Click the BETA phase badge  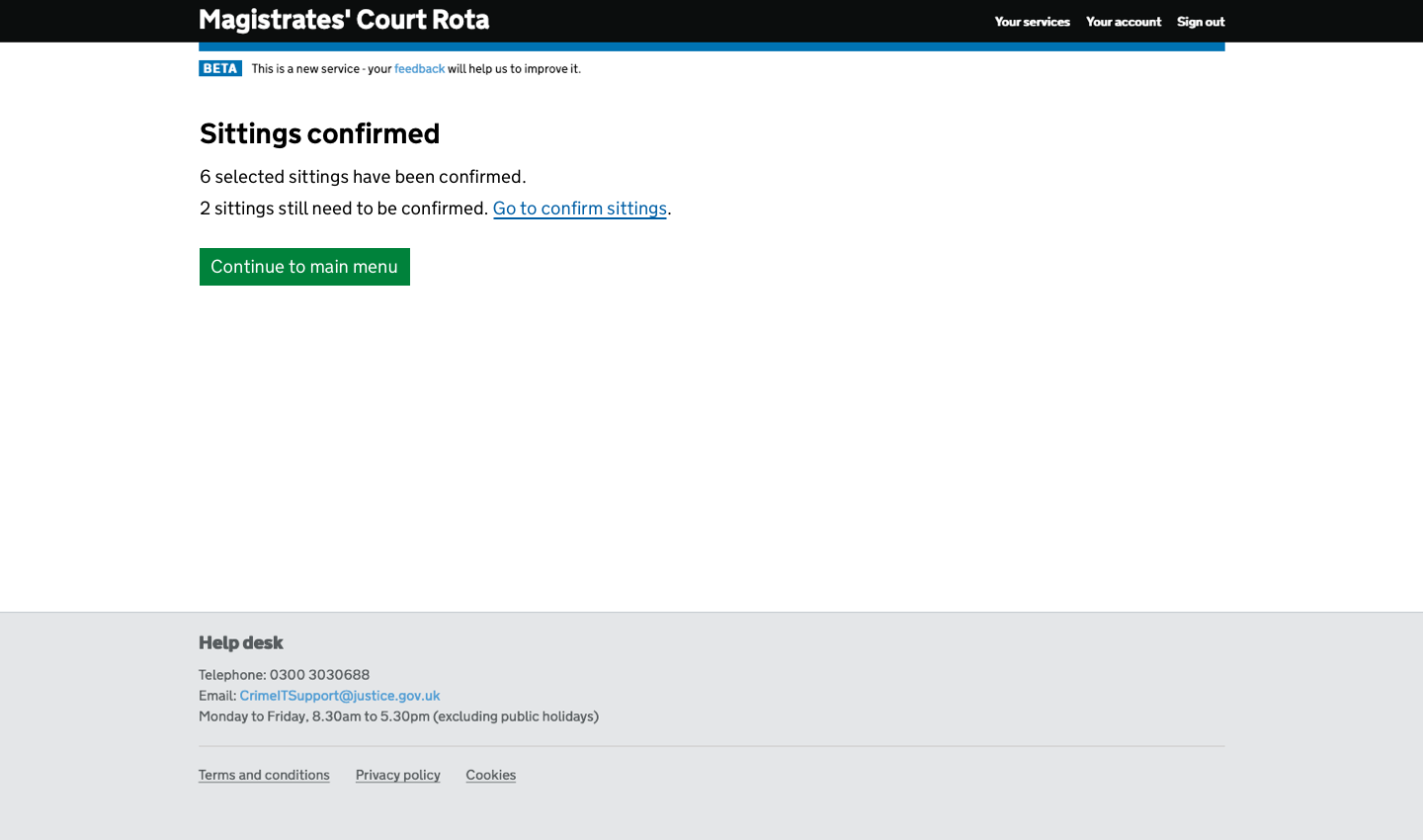click(220, 68)
